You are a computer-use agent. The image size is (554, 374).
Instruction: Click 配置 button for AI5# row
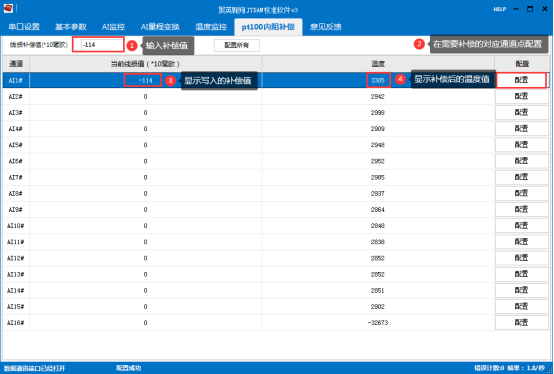pos(521,145)
